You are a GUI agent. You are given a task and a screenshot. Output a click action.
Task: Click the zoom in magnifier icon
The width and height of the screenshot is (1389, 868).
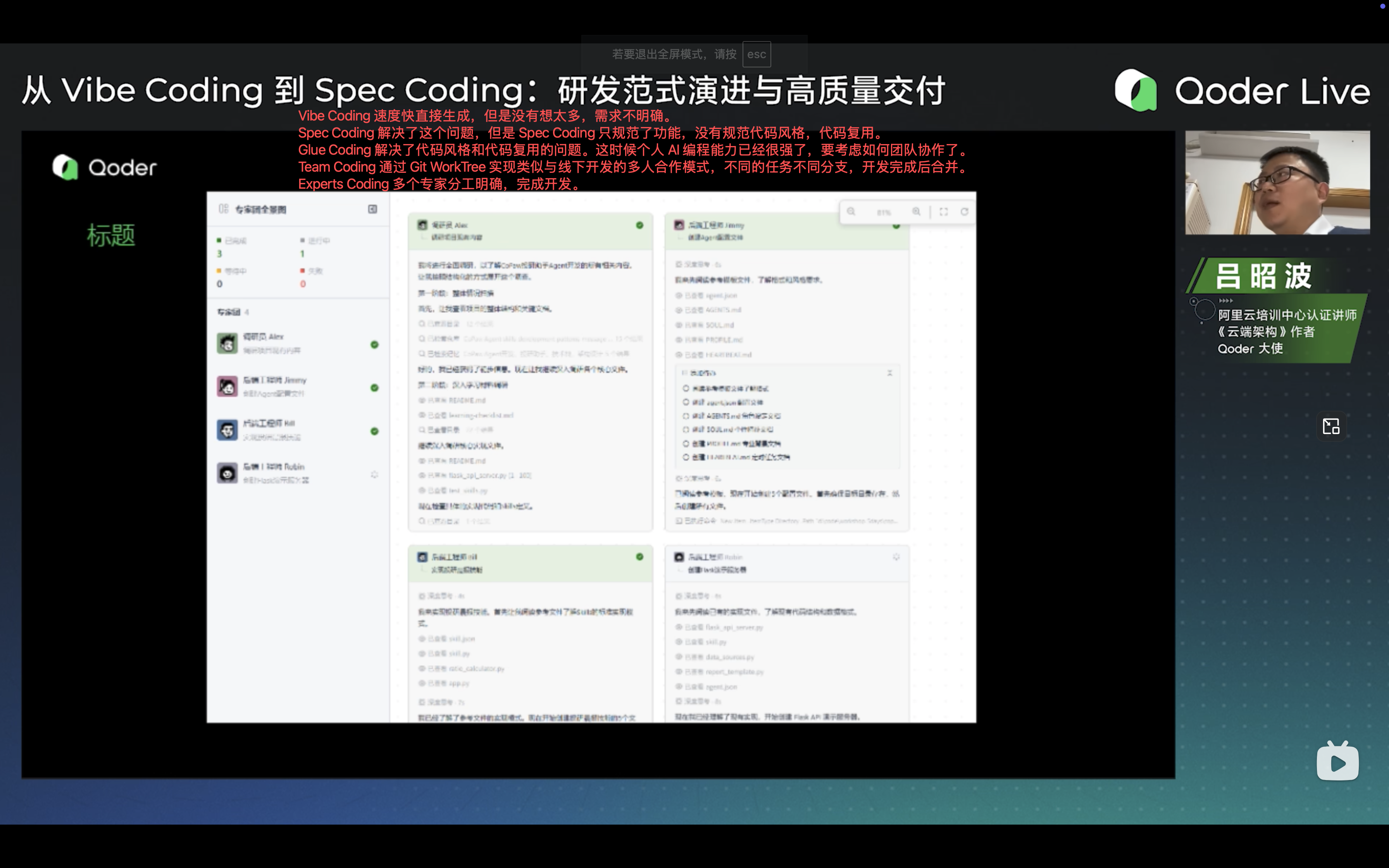917,212
